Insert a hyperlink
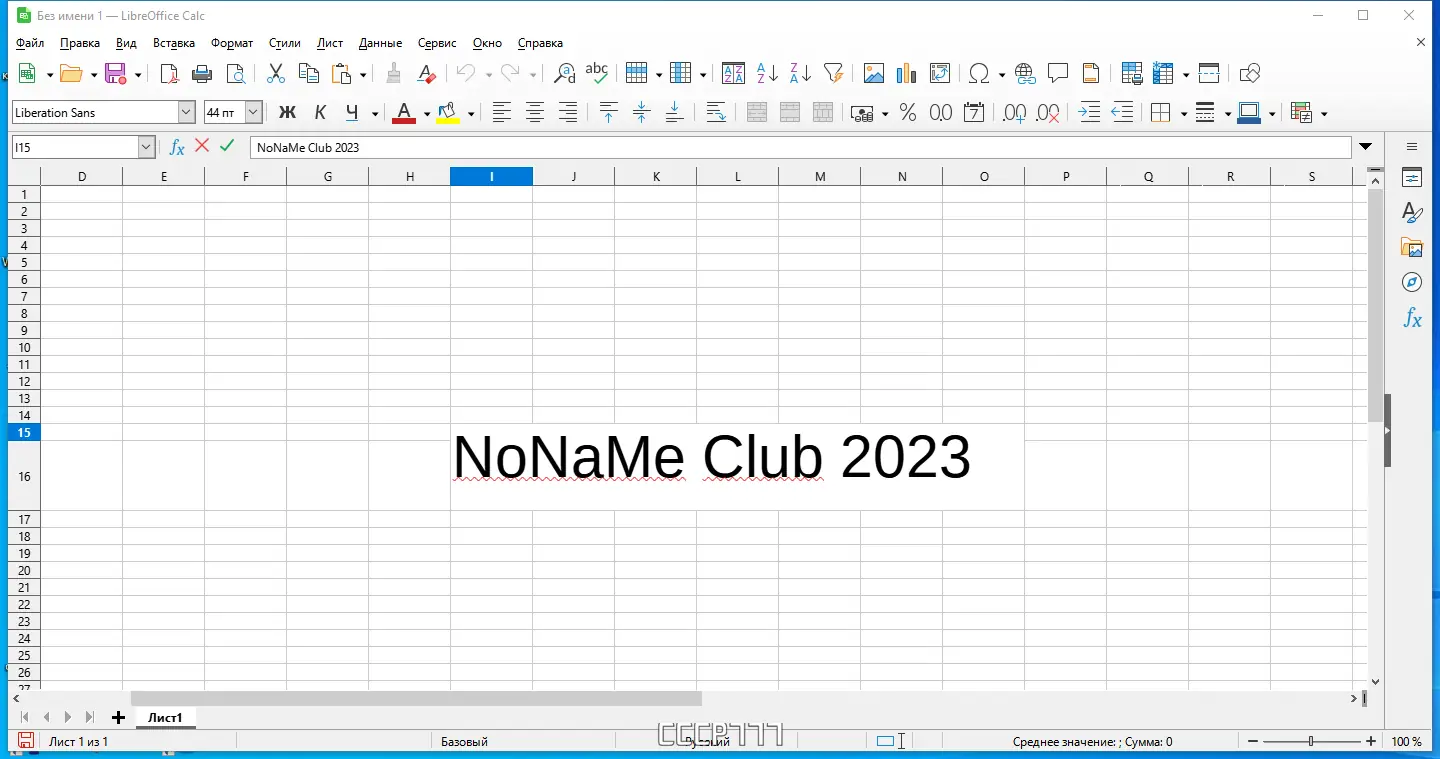 1025,73
